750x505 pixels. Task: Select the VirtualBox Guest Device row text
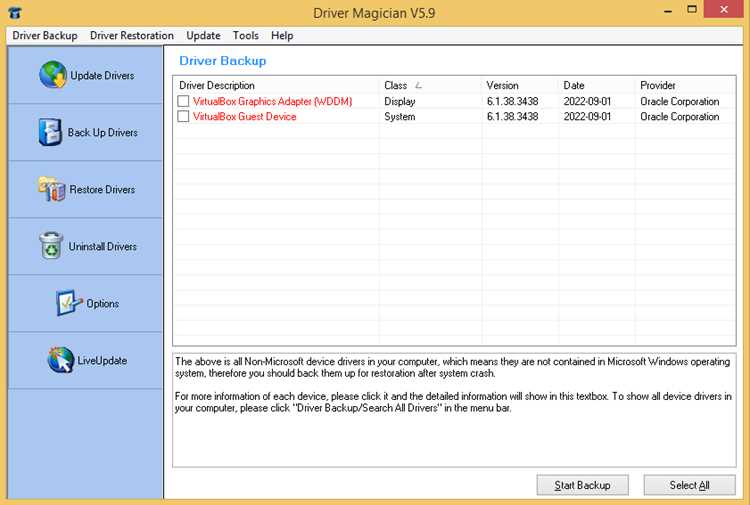pyautogui.click(x=244, y=116)
